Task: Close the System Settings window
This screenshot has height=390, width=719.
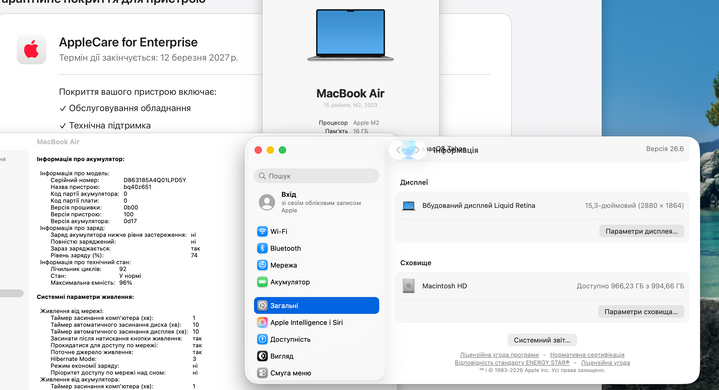Action: pos(258,150)
